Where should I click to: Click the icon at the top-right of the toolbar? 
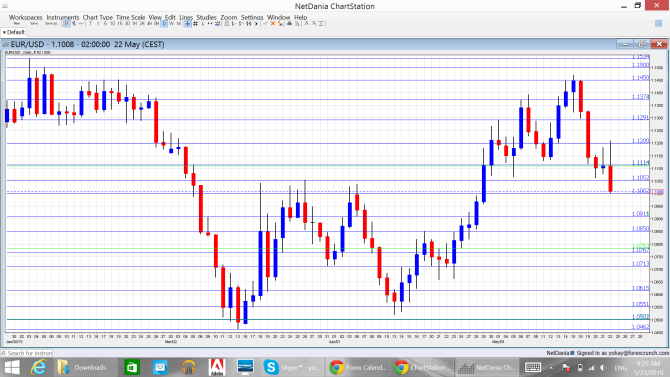[x=658, y=24]
